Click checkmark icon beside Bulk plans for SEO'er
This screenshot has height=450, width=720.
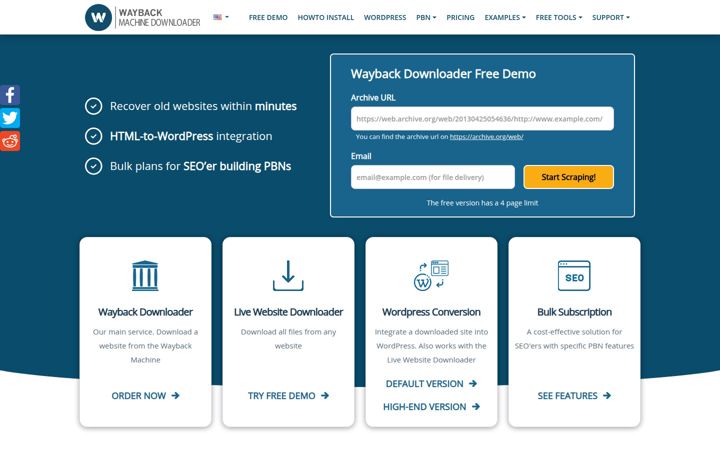click(94, 166)
